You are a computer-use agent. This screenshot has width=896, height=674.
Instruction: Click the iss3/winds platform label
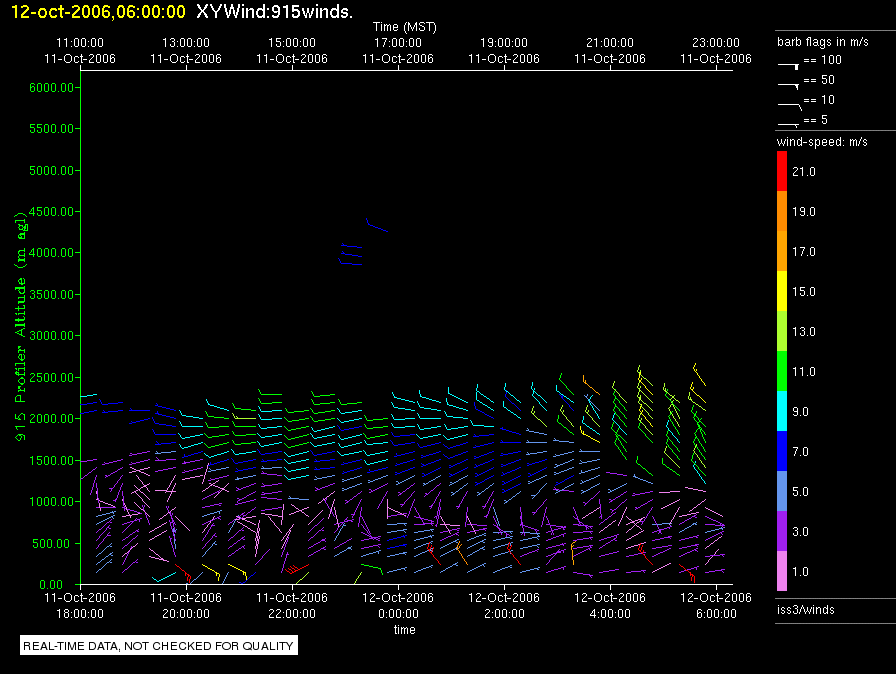click(x=805, y=610)
